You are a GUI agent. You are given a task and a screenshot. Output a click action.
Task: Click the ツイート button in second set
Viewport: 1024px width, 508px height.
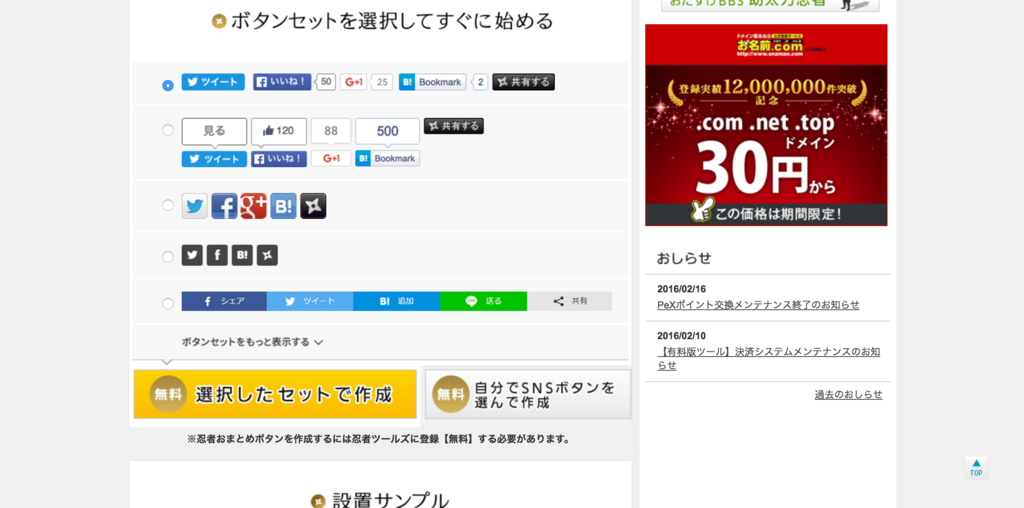pos(214,159)
